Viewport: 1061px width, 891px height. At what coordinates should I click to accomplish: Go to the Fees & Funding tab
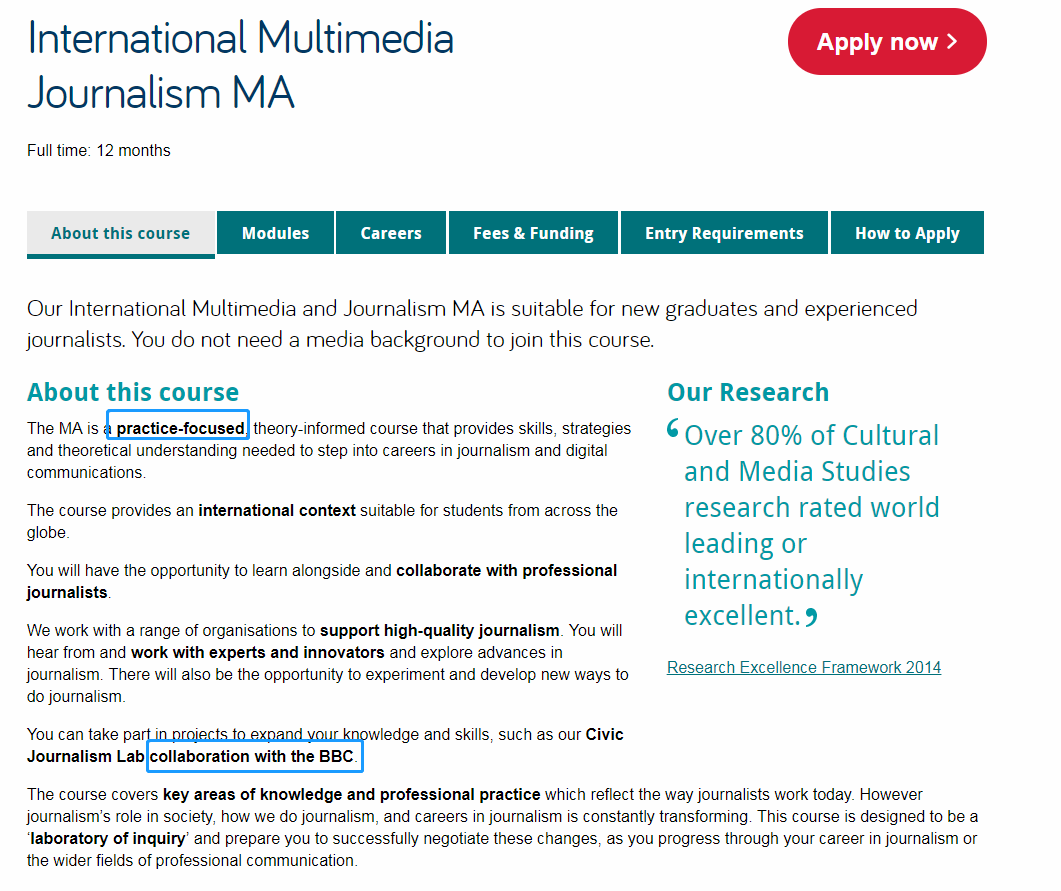coord(533,234)
